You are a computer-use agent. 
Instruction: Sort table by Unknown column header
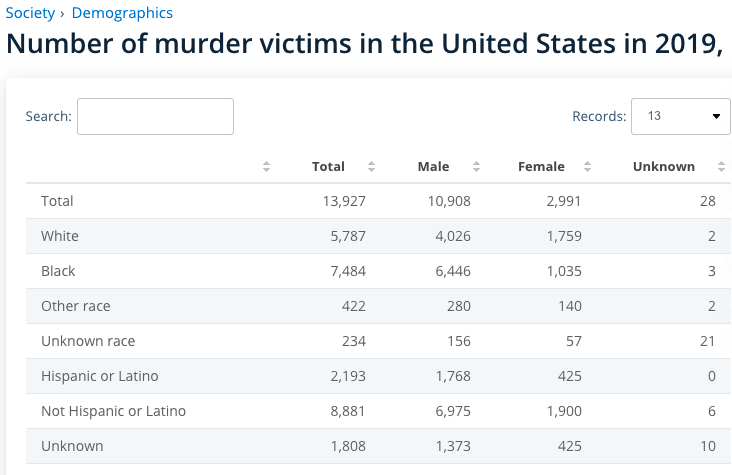pos(663,167)
